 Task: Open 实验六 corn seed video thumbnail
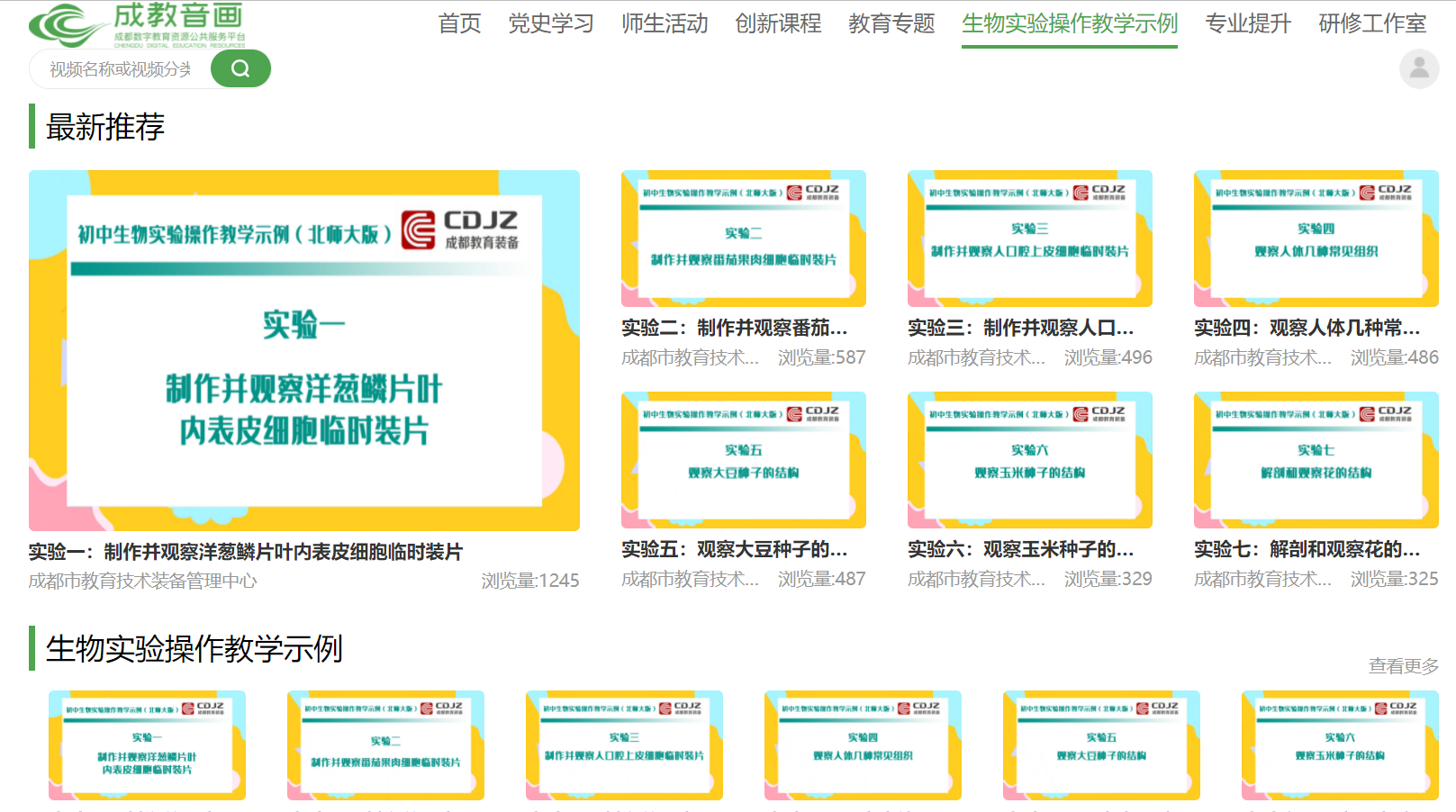[x=1029, y=459]
